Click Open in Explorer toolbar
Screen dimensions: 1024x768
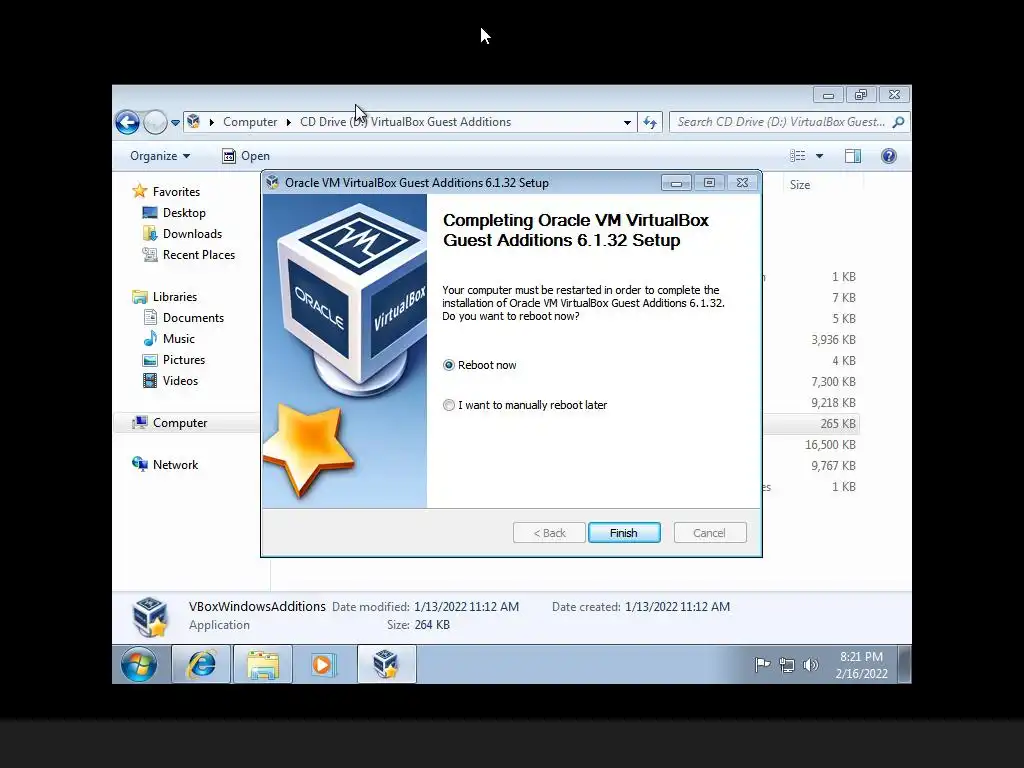tap(246, 156)
